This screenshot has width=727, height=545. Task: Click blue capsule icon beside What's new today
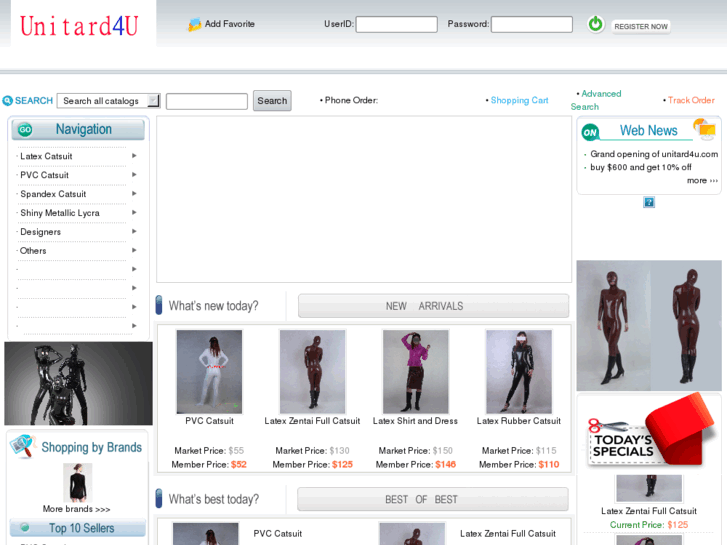[159, 305]
